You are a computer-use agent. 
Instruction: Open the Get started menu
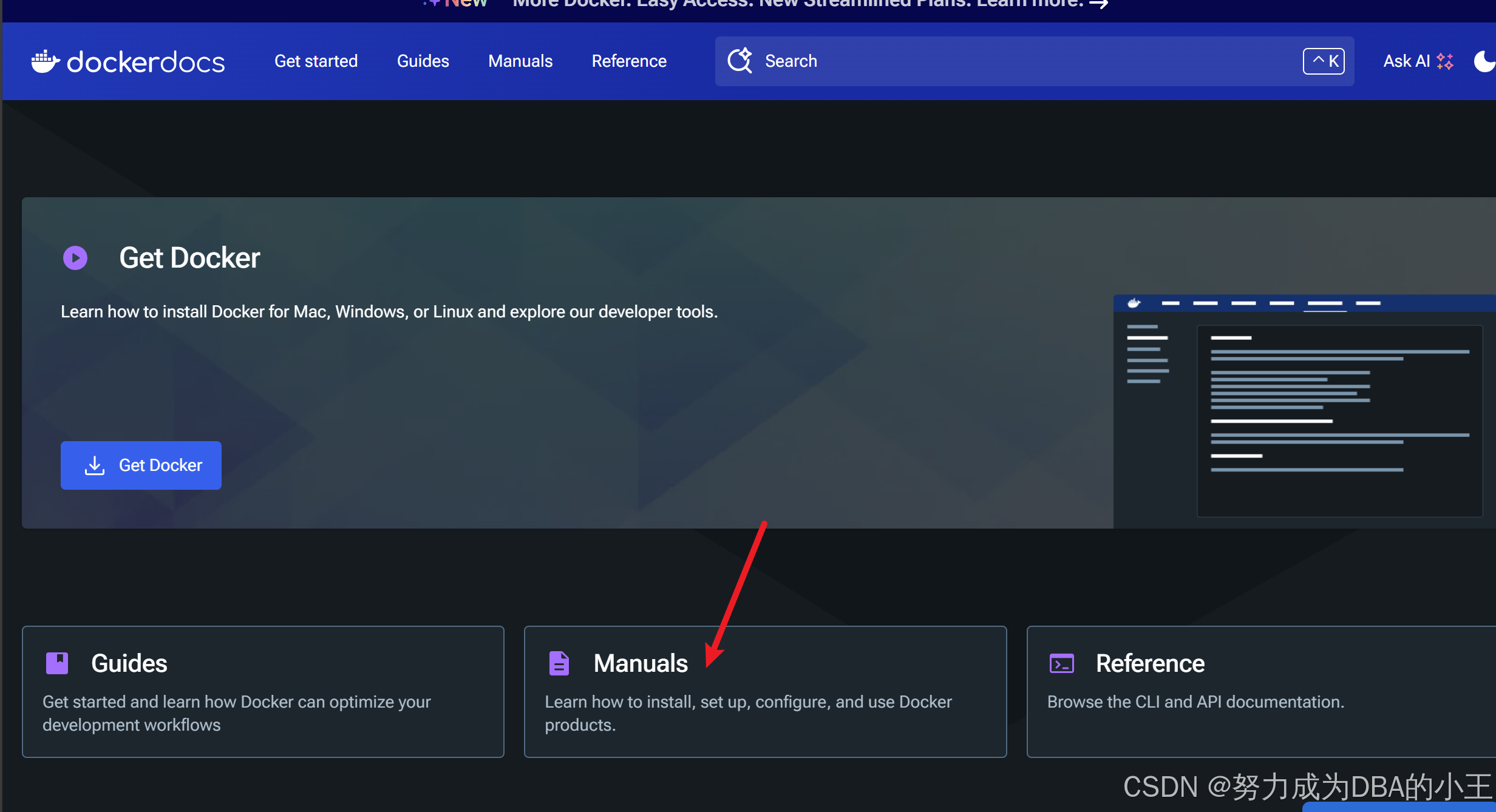click(x=316, y=61)
